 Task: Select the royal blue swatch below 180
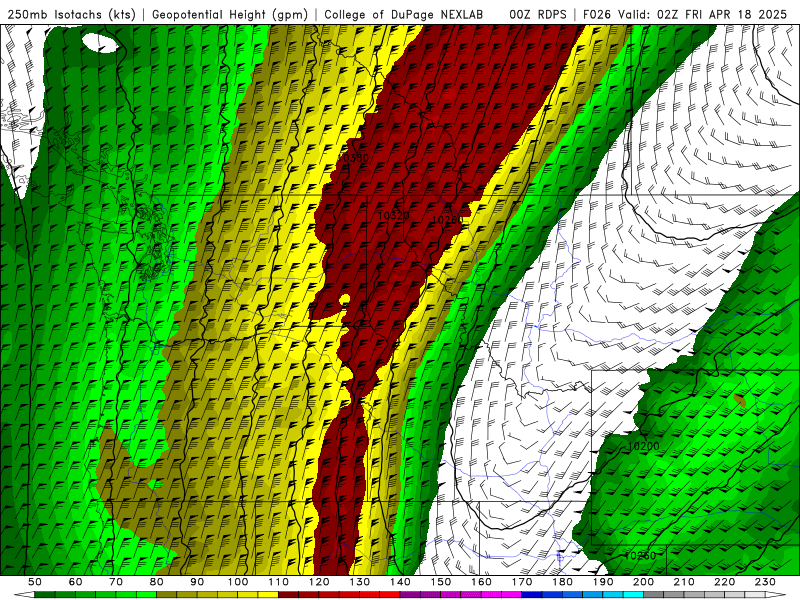tap(552, 595)
